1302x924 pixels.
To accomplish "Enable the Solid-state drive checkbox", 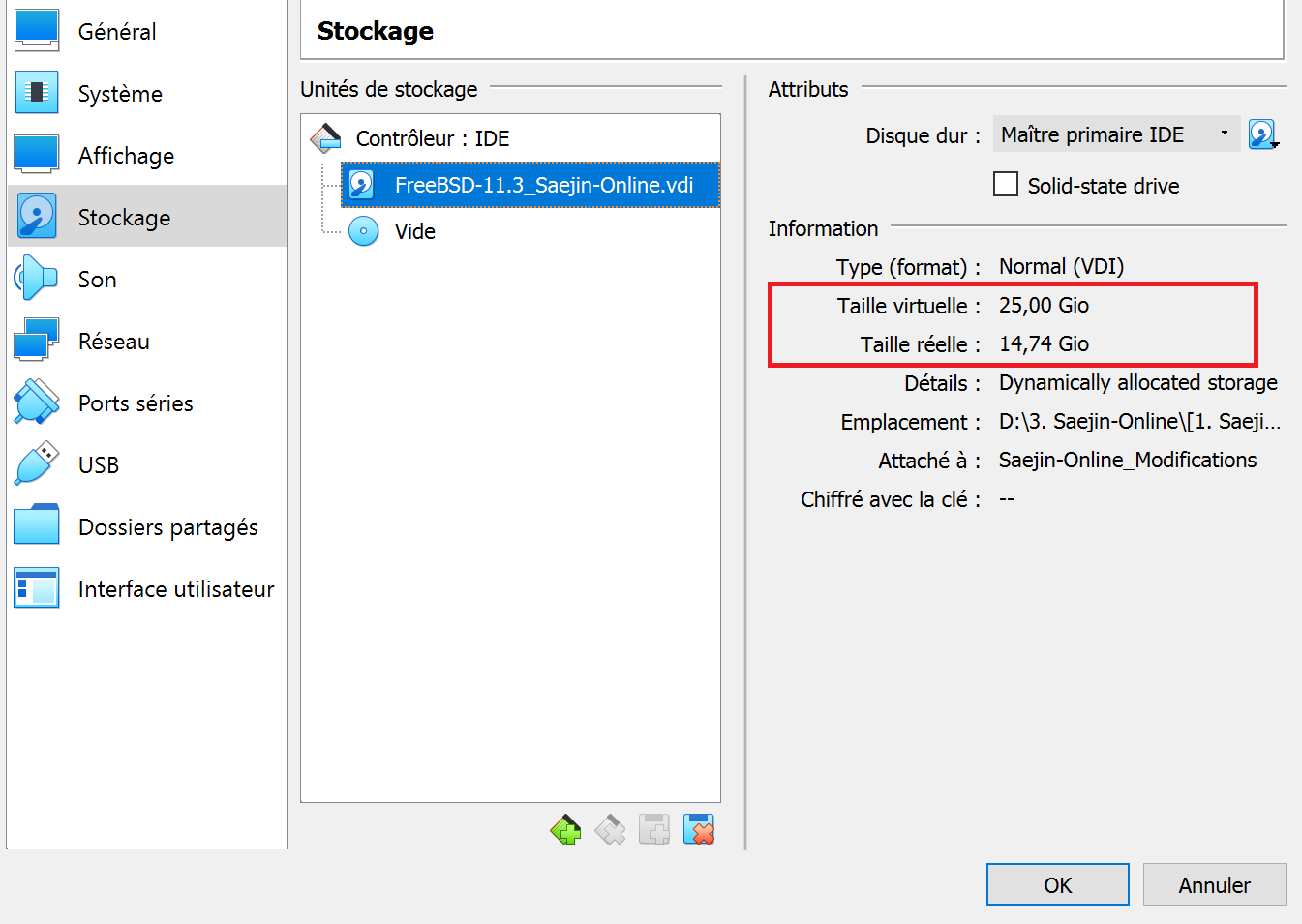I will coord(1006,184).
